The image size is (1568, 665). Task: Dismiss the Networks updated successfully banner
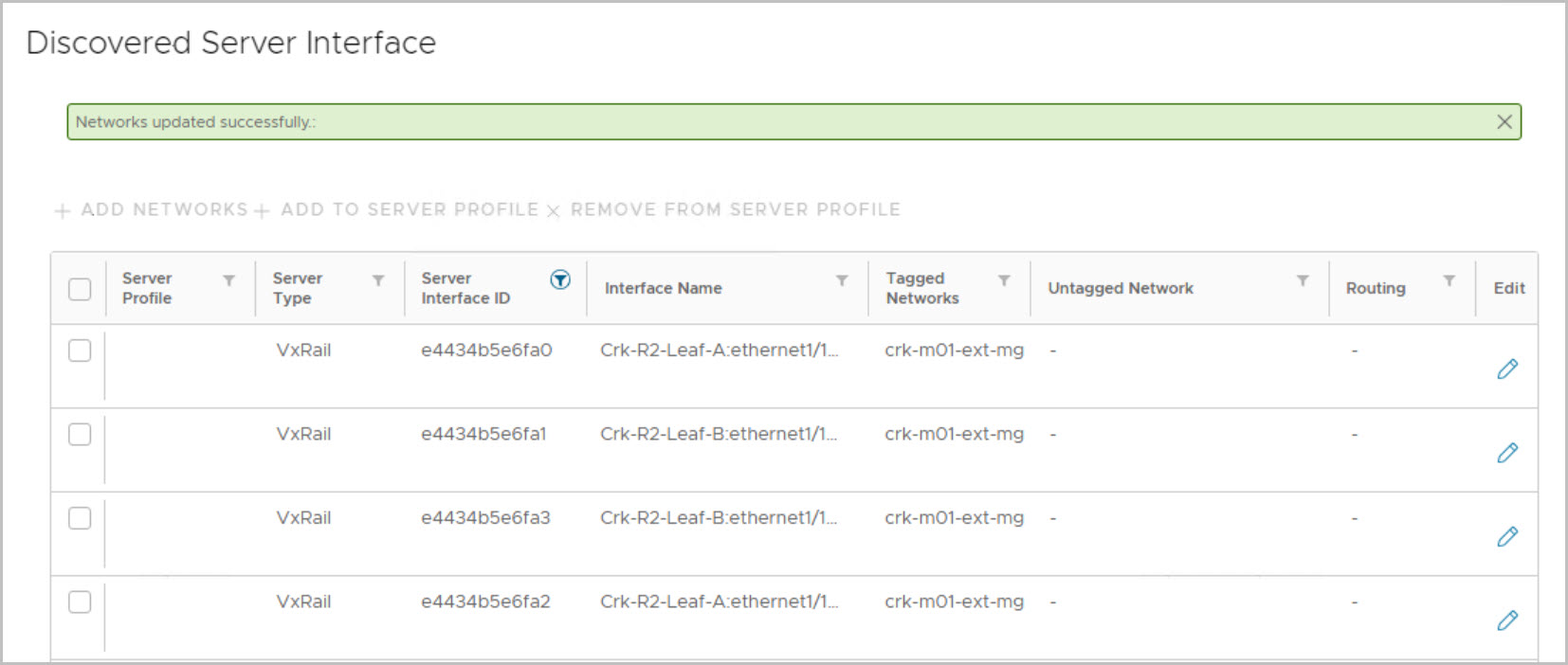point(1504,121)
